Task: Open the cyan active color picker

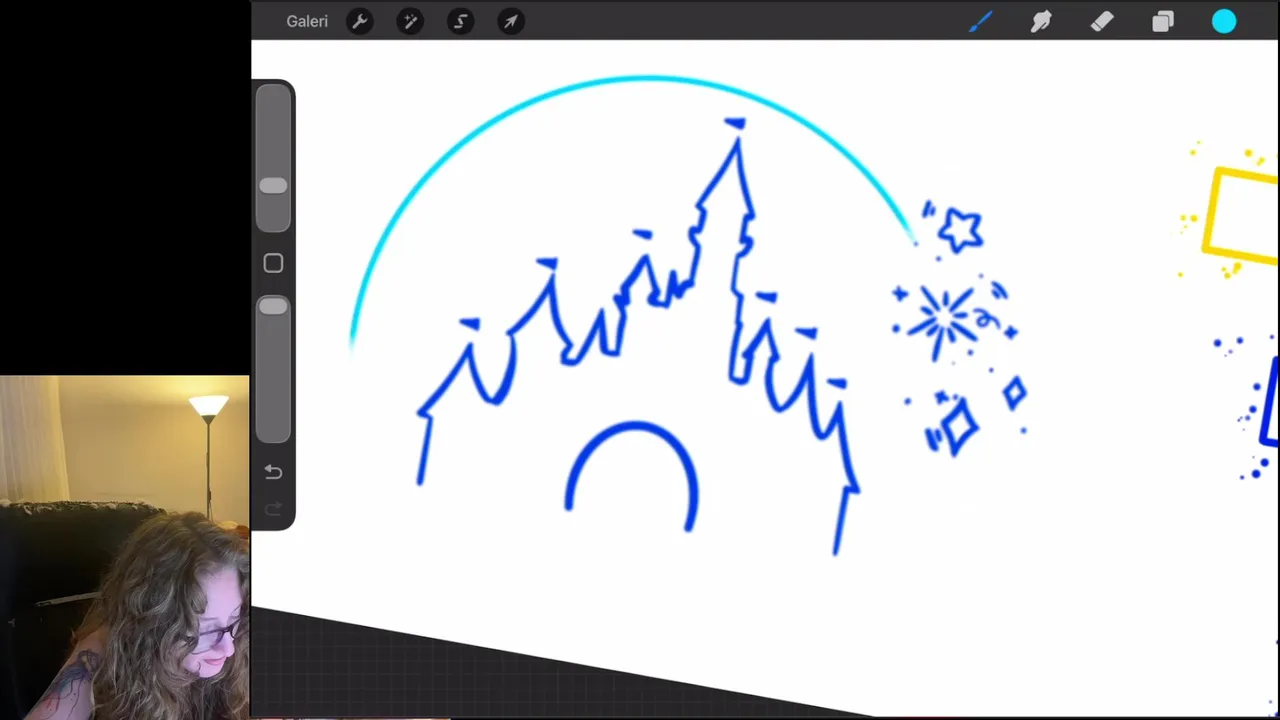Action: pos(1224,21)
